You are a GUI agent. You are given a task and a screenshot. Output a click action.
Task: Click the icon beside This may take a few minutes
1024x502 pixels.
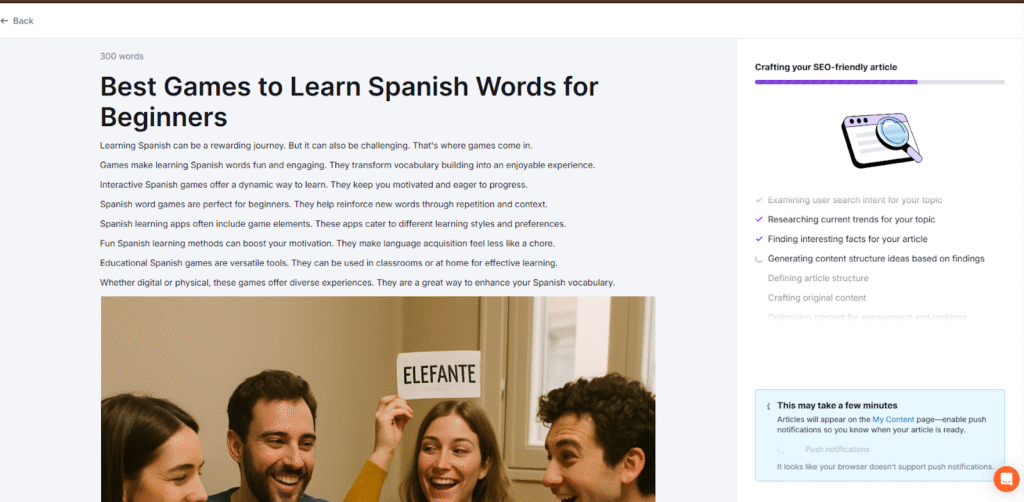(x=768, y=406)
